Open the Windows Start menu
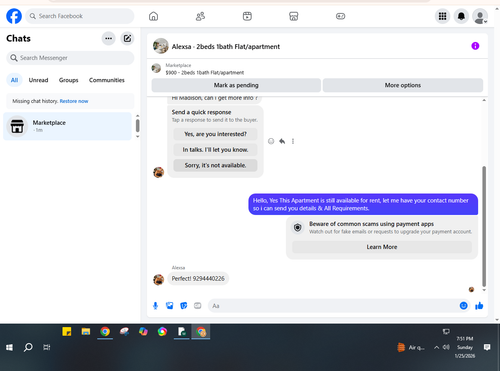Image resolution: width=500 pixels, height=371 pixels. (9, 348)
